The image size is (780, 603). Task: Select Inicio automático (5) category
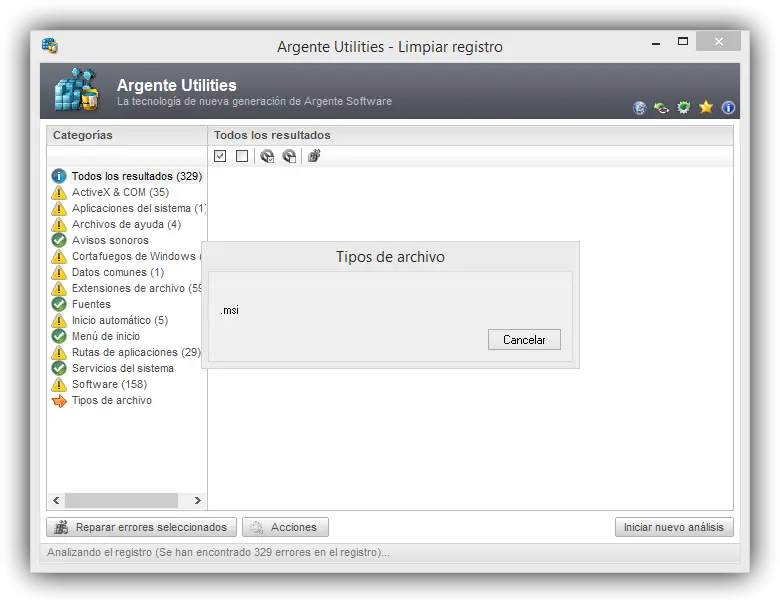pyautogui.click(x=120, y=320)
